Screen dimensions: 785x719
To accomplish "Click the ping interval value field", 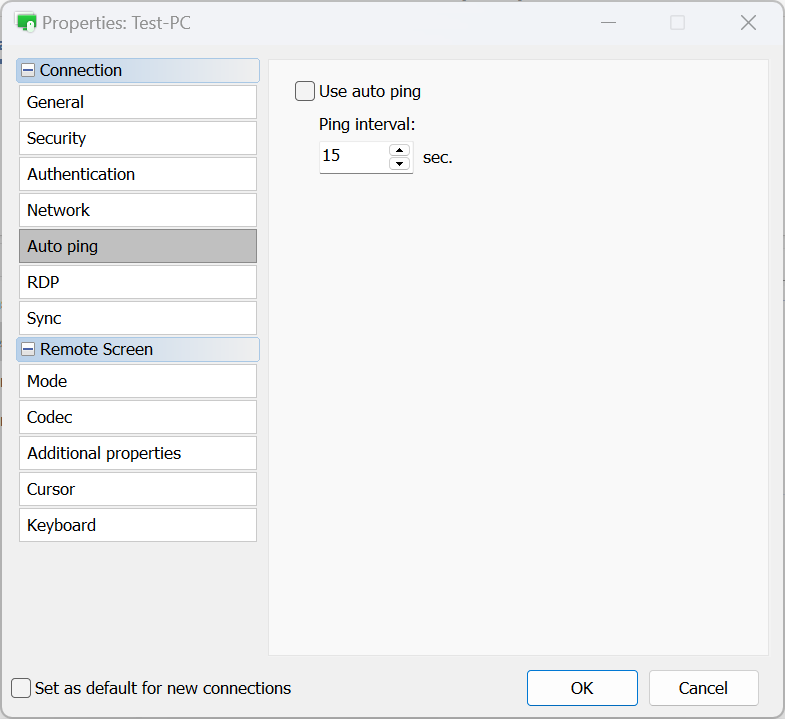I will pos(352,157).
